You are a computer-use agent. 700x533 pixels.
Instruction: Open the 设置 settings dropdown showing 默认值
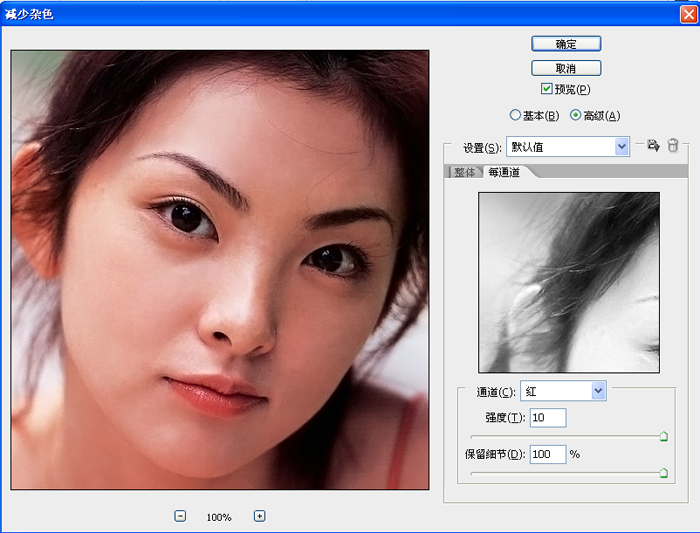pyautogui.click(x=567, y=146)
